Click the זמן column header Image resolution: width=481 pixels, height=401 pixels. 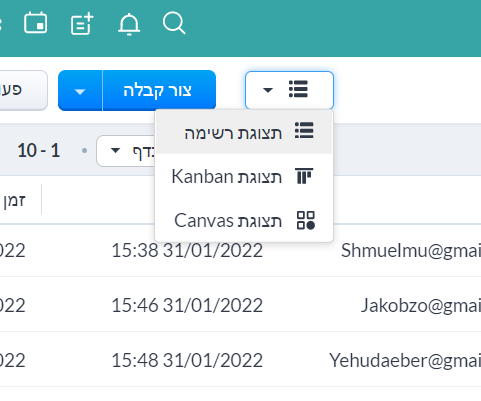[x=14, y=200]
